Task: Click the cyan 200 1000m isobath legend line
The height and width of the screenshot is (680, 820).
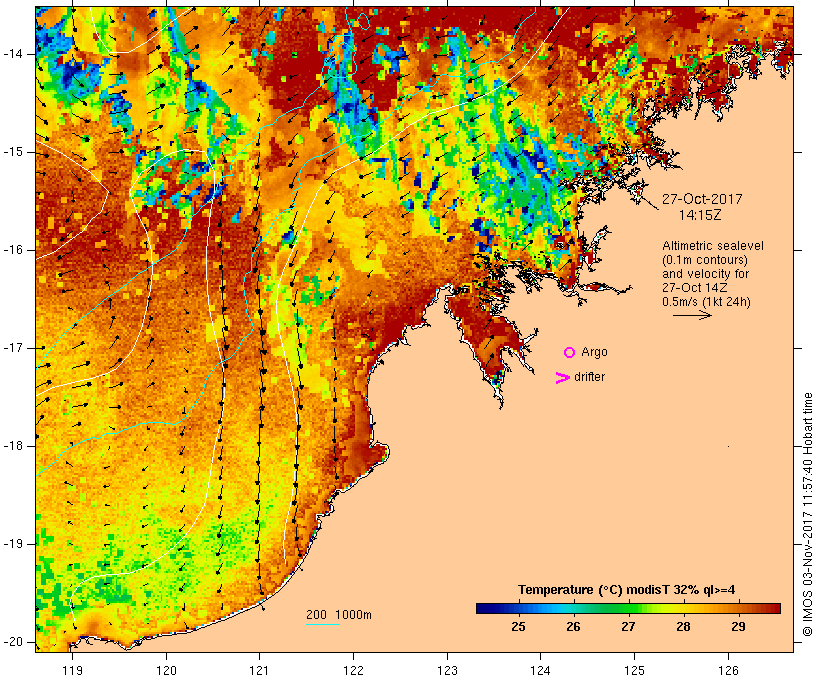Action: [x=323, y=624]
